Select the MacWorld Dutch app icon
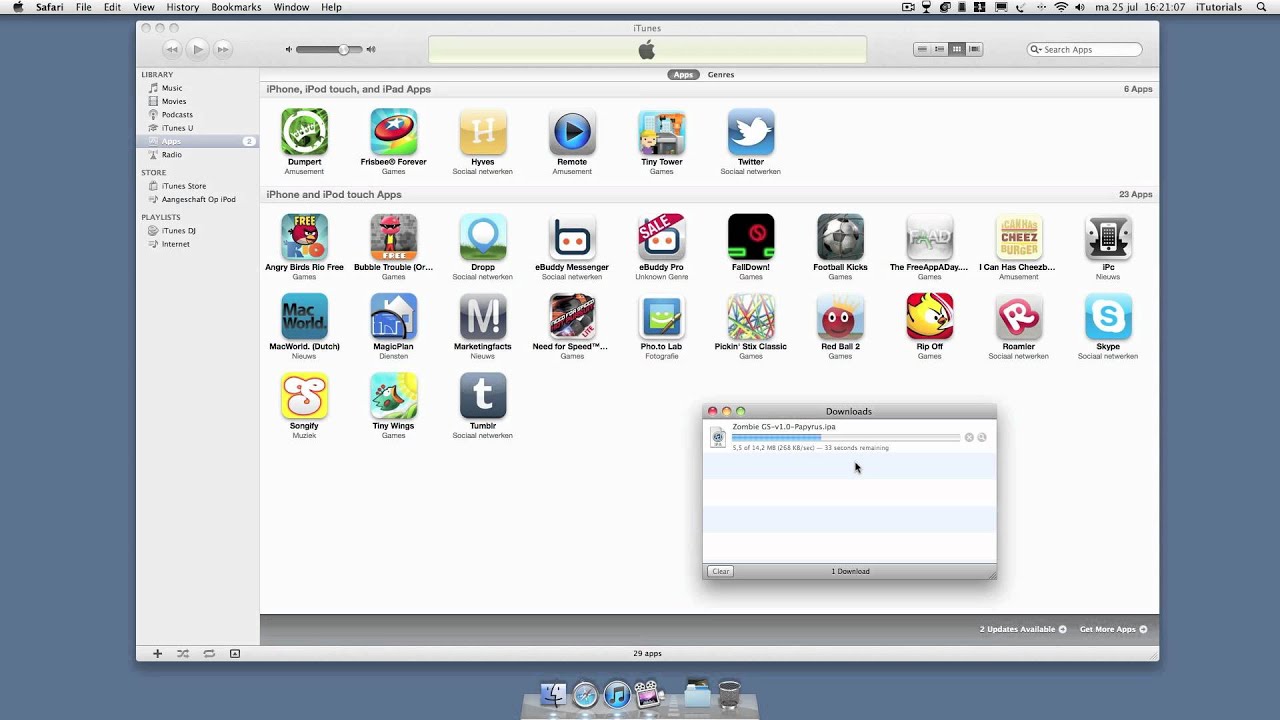The height and width of the screenshot is (720, 1280). [304, 317]
